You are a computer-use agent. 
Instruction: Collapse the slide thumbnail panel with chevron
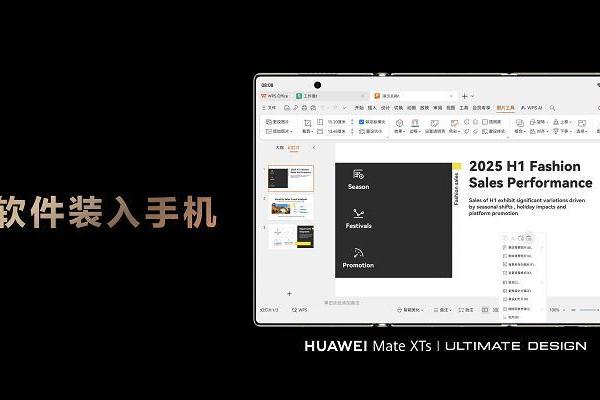click(x=314, y=147)
